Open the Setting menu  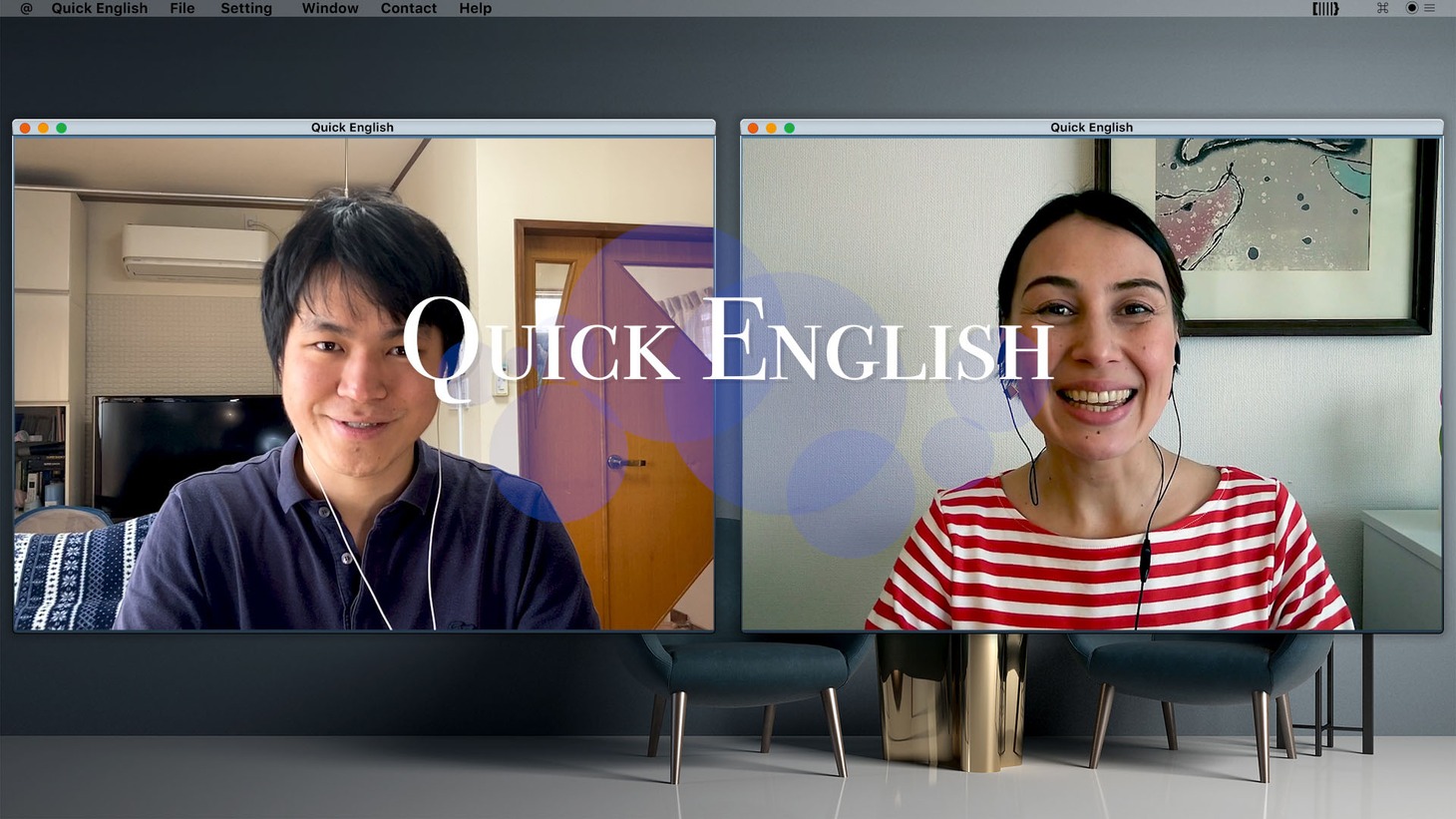click(246, 8)
